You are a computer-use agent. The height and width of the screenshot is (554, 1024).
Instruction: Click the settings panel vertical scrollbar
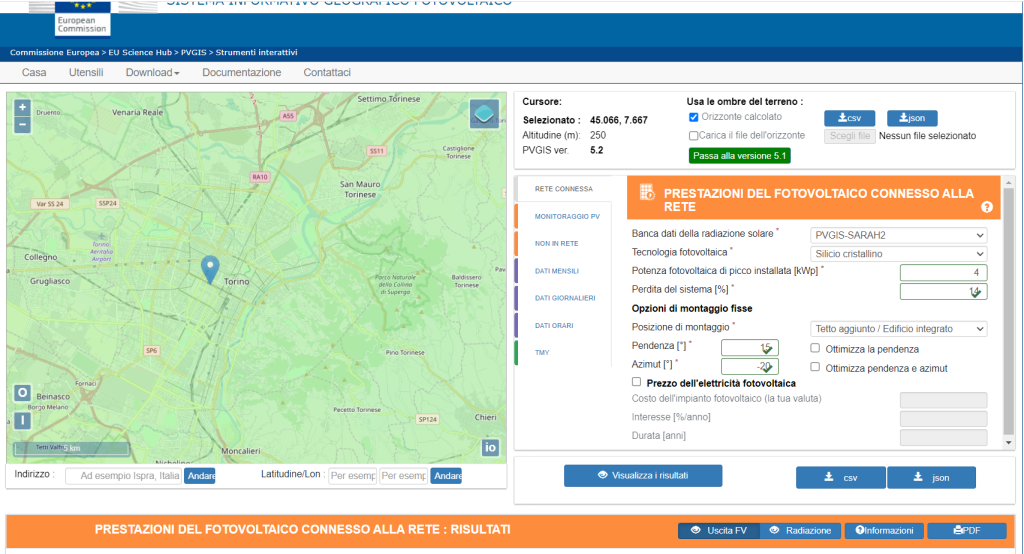pyautogui.click(x=1008, y=312)
